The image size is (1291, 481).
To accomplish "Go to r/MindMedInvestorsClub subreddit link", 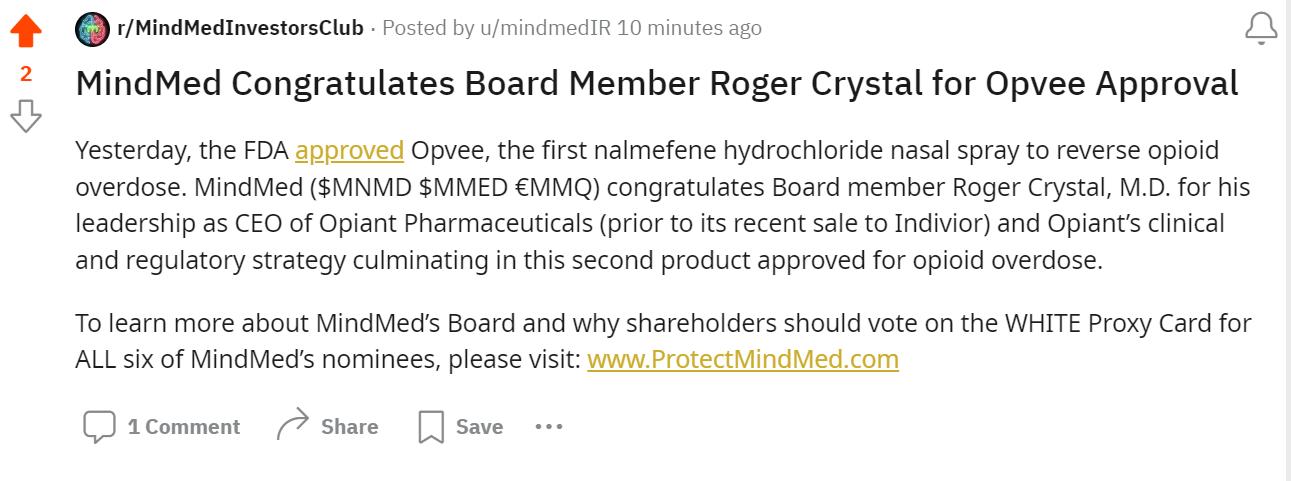I will click(240, 28).
